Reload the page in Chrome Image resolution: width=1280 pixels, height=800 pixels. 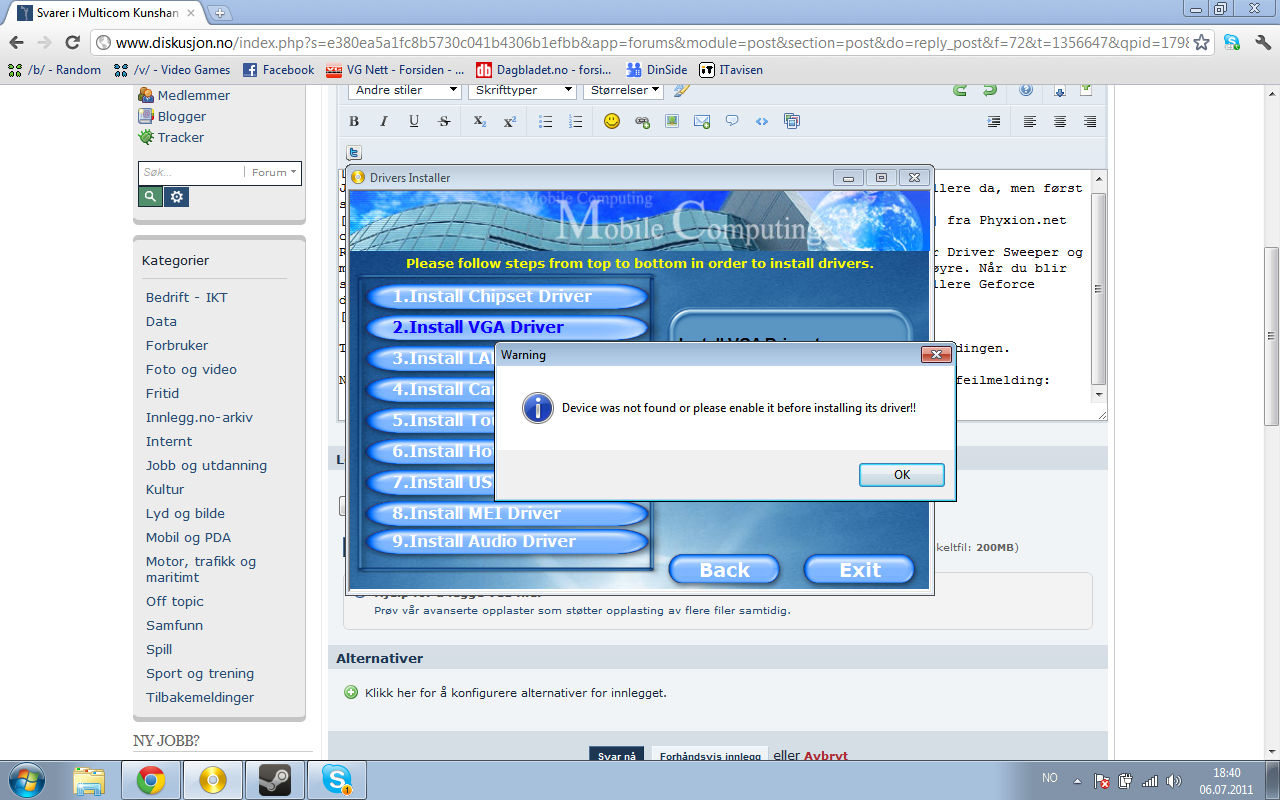[72, 42]
